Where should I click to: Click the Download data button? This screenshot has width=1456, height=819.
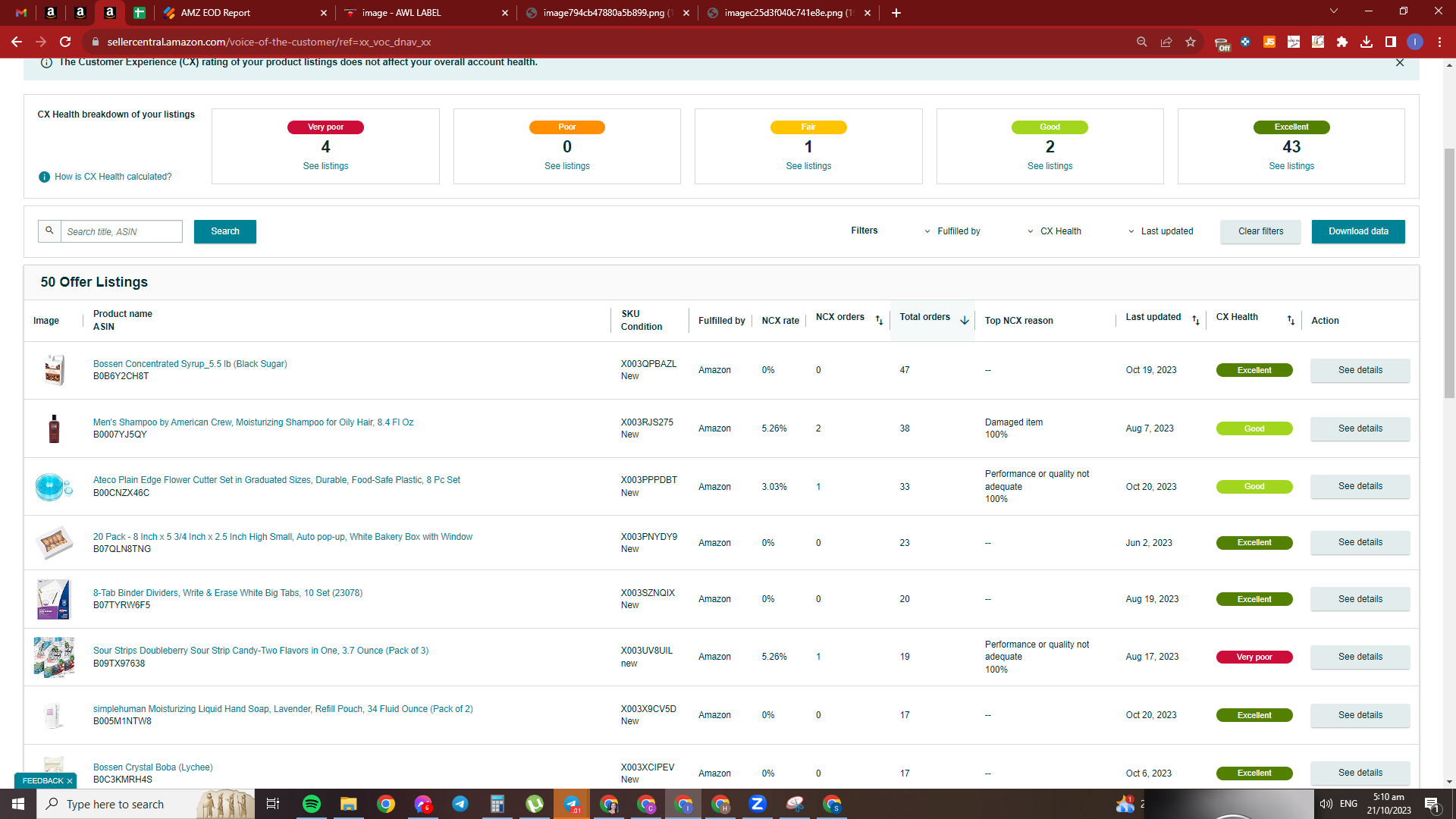[1358, 231]
